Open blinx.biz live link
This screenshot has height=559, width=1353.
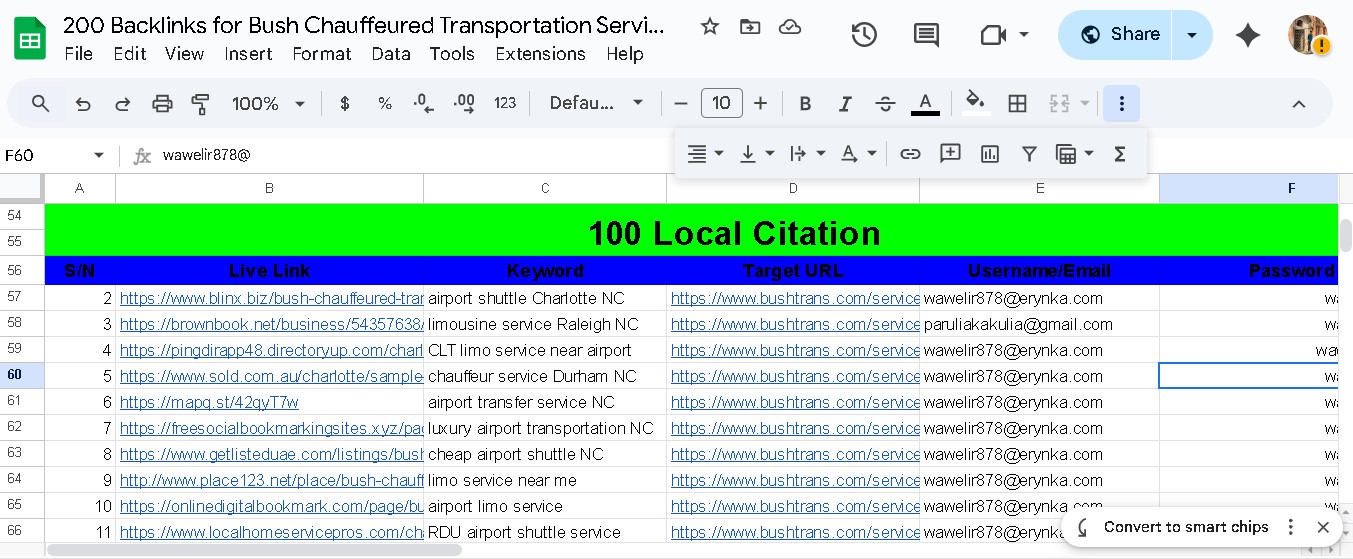pos(271,298)
